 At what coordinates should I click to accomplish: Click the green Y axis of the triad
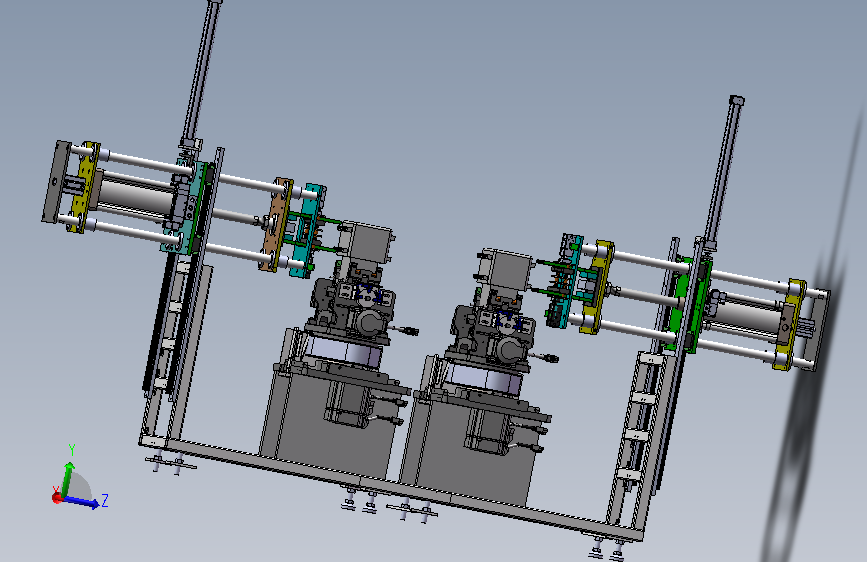(x=67, y=479)
